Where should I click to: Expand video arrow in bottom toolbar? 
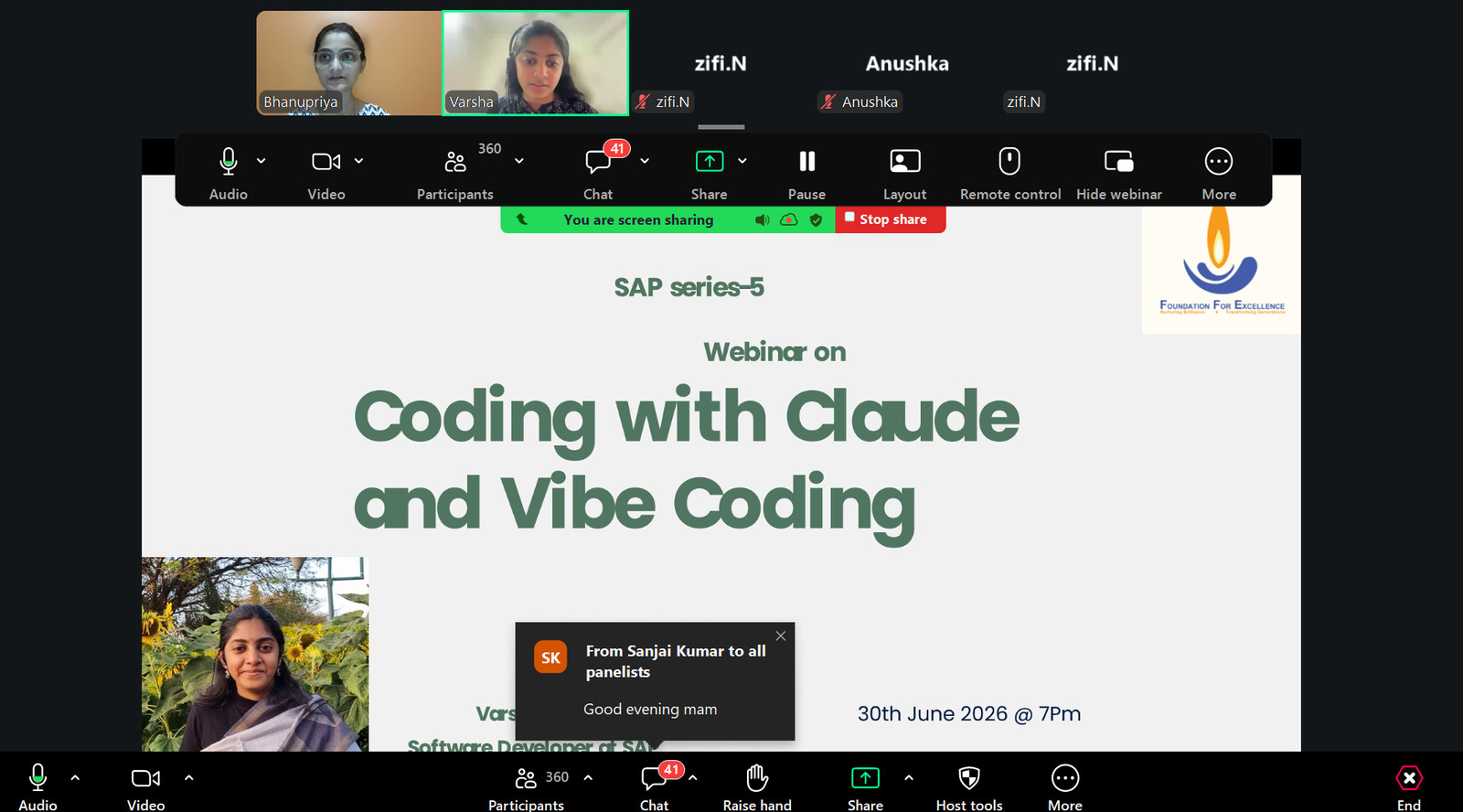pyautogui.click(x=189, y=777)
